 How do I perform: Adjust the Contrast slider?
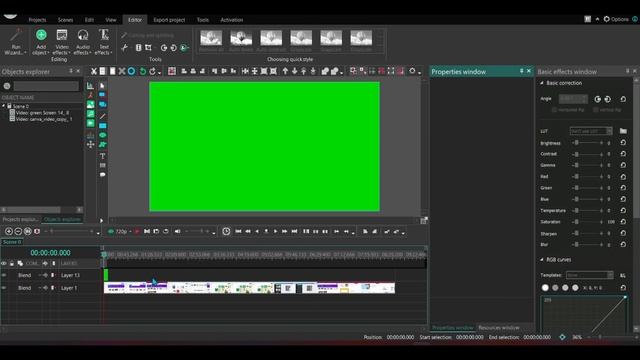(588, 154)
